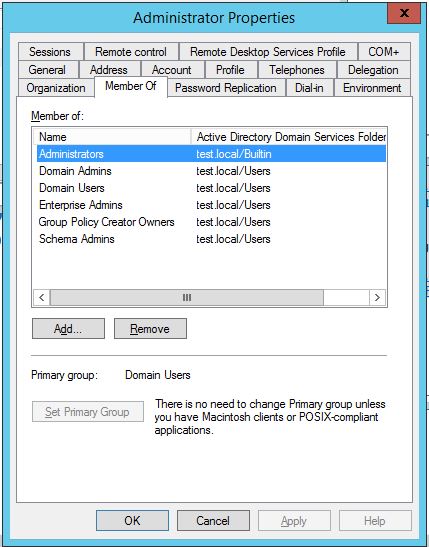Viewport: 429px width, 547px height.
Task: Cancel the Administrator Properties dialog
Action: (x=213, y=520)
